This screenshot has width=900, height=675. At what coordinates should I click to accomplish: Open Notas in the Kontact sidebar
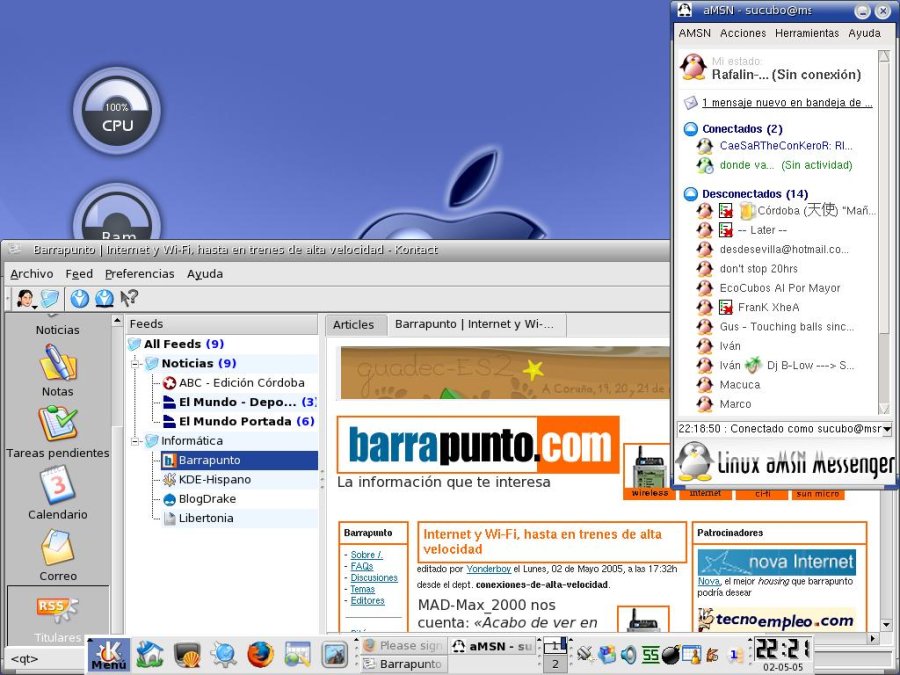(x=57, y=370)
